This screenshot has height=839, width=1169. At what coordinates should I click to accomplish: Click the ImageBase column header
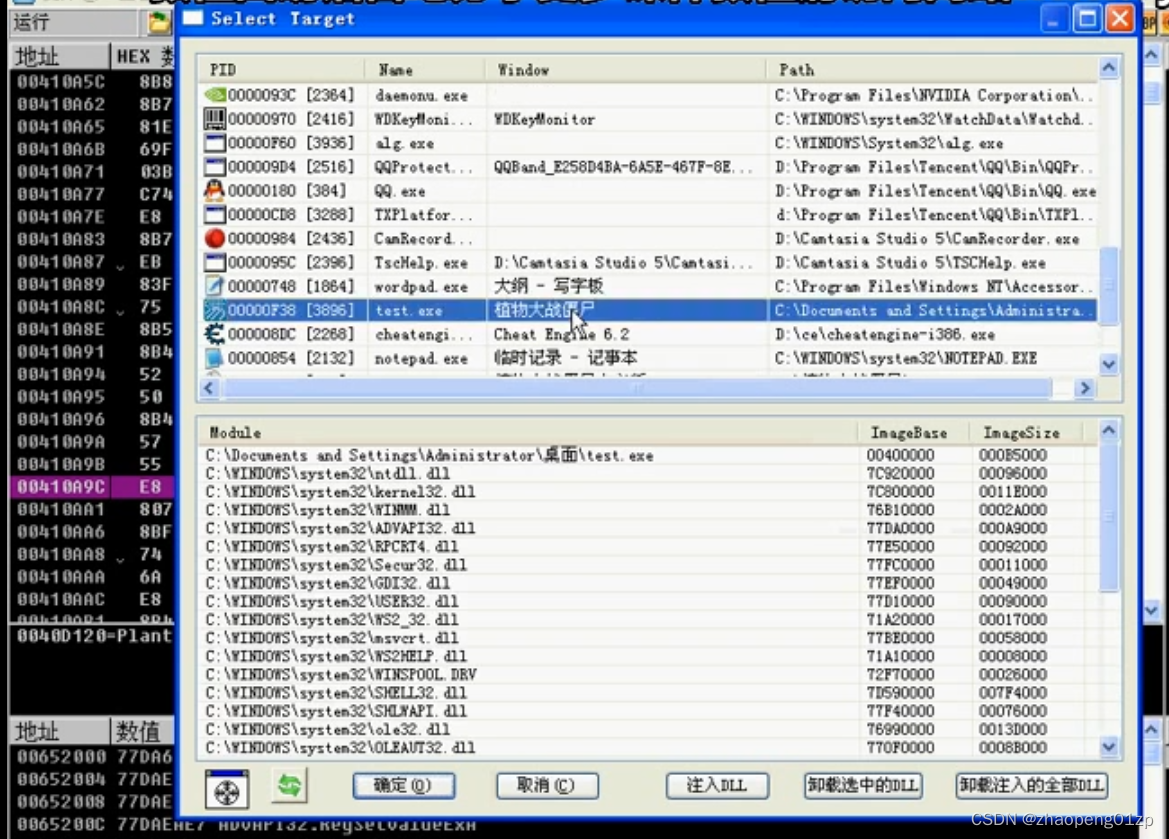click(x=914, y=433)
